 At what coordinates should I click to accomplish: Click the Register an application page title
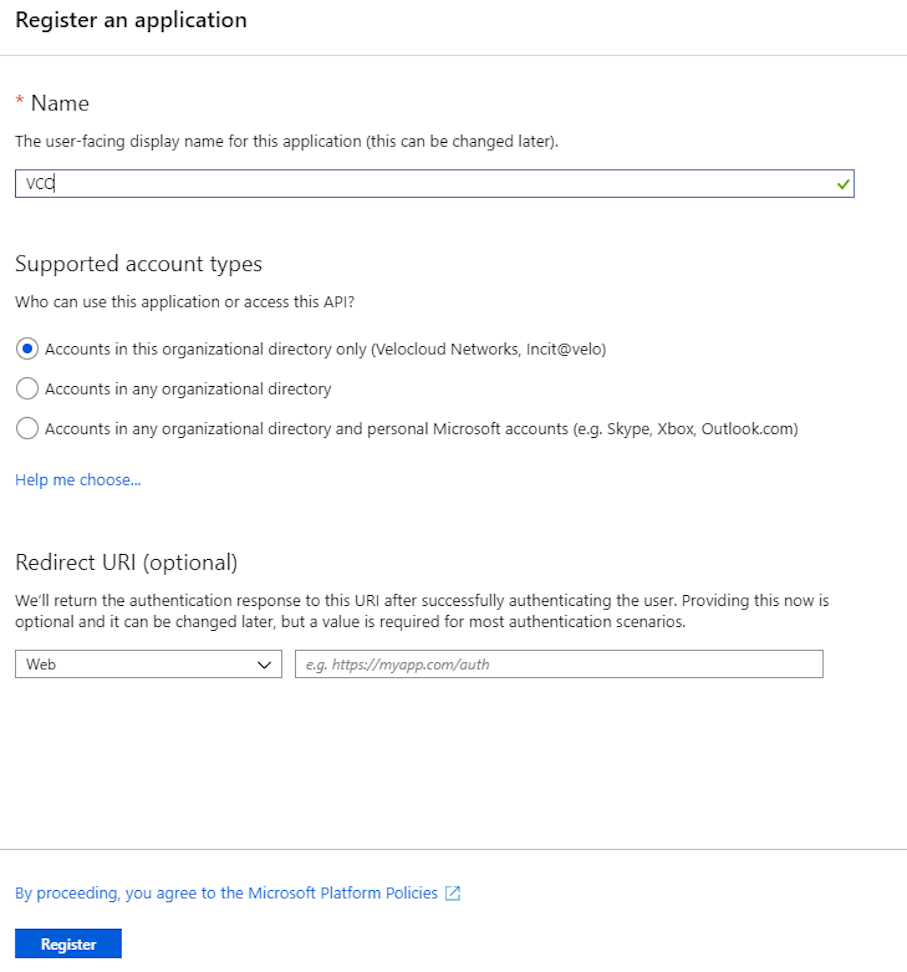coord(130,20)
